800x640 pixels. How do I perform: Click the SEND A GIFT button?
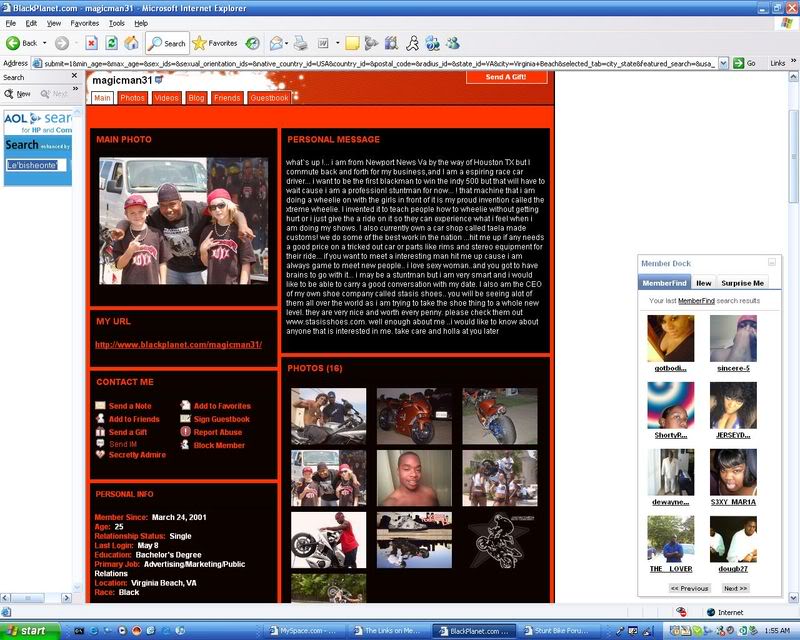(506, 78)
